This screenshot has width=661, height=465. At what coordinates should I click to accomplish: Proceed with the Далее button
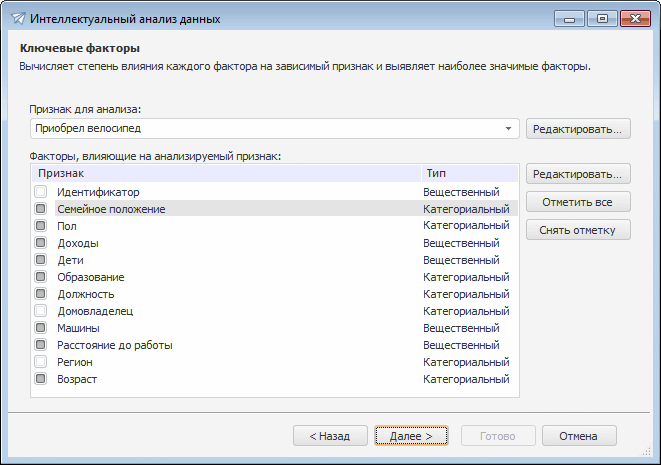point(411,436)
